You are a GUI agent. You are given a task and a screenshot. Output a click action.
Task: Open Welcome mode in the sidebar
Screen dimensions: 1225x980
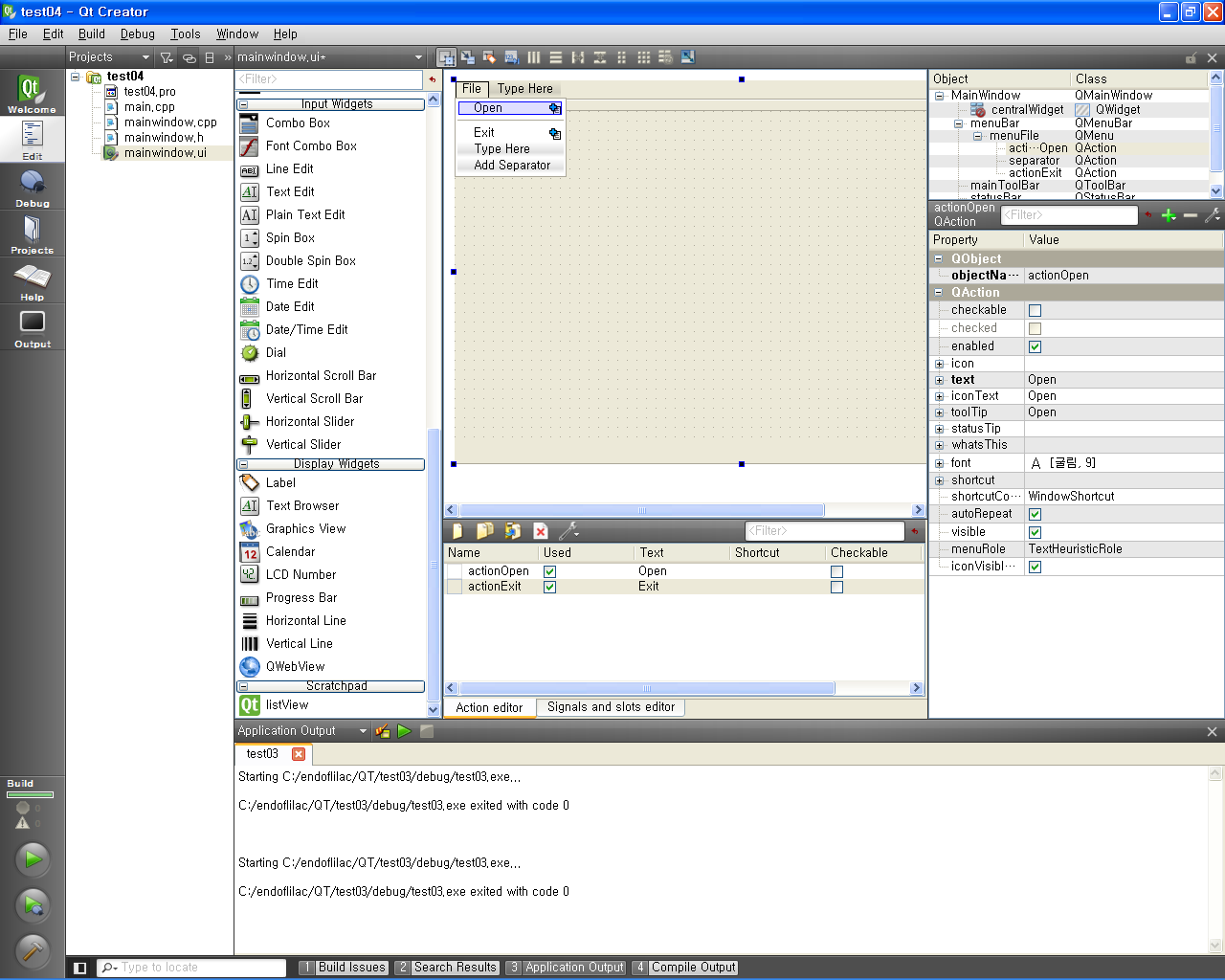tap(33, 93)
